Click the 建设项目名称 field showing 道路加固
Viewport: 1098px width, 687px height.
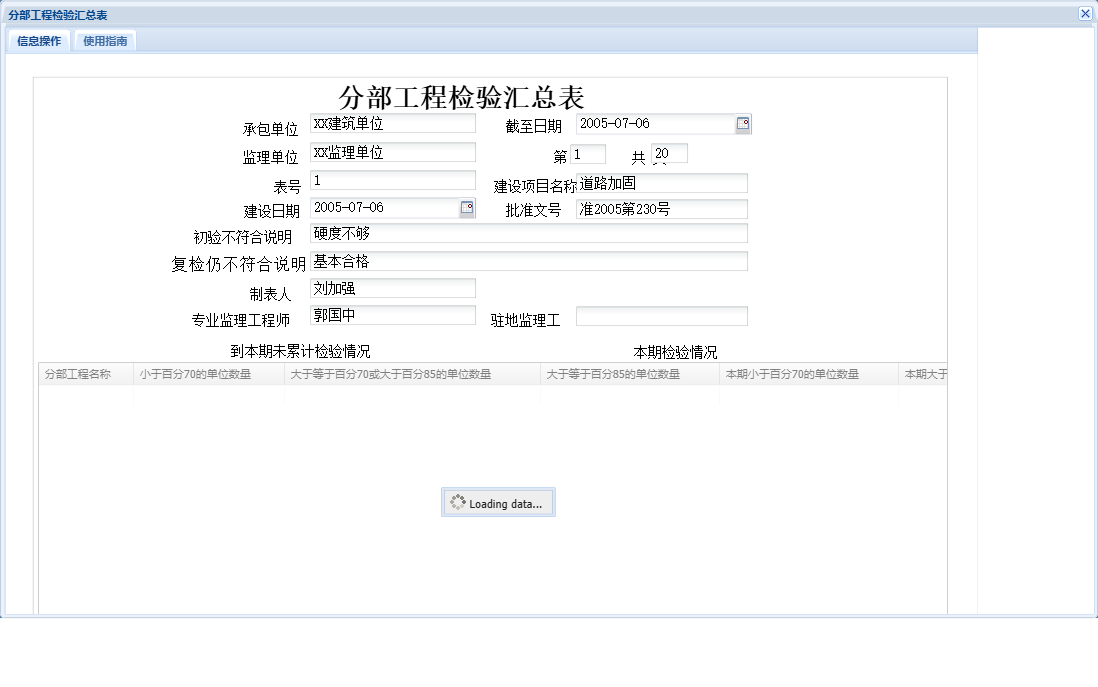point(660,183)
